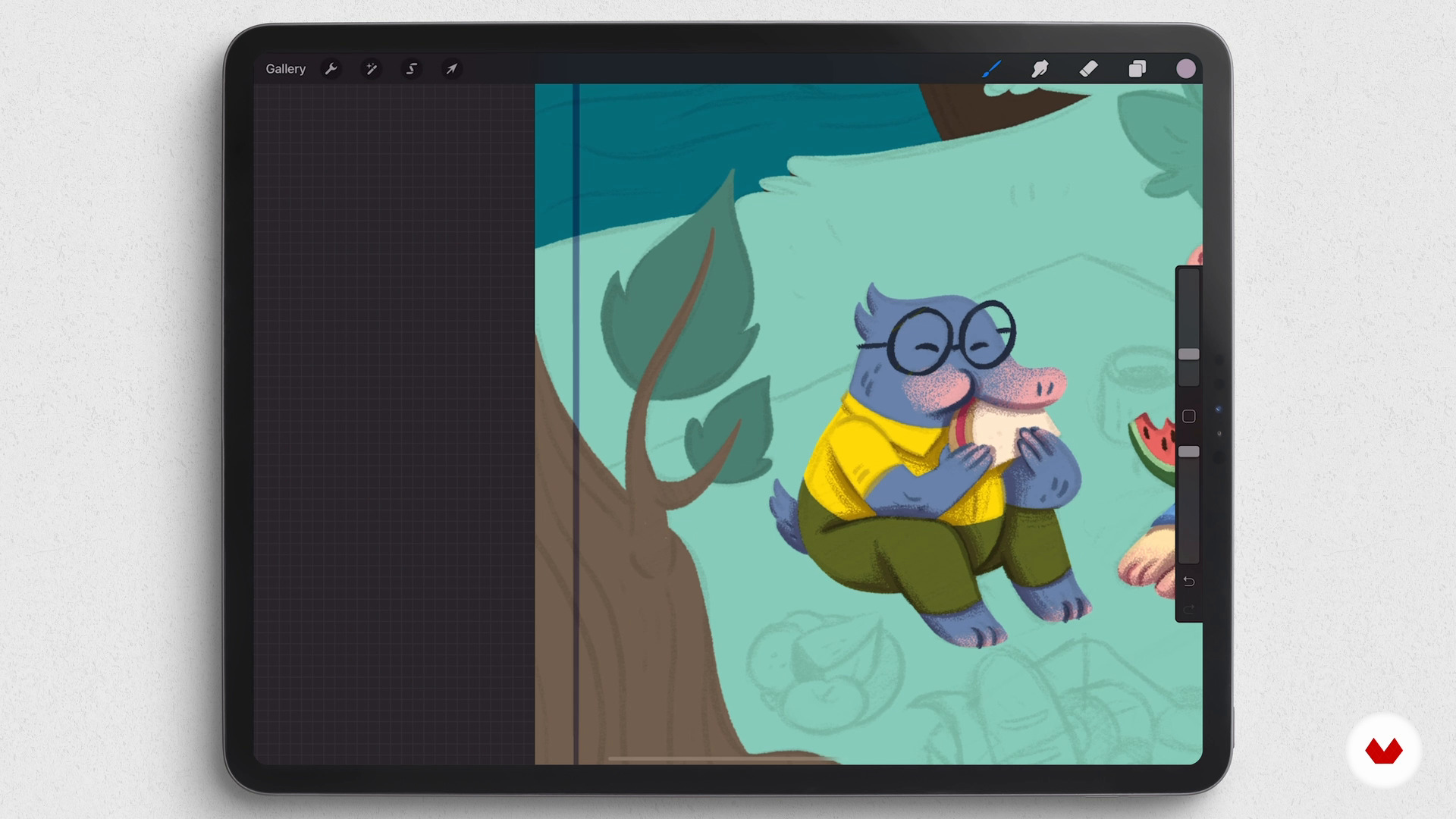Tap the Undo arrow
The image size is (1456, 819).
coord(1188,582)
